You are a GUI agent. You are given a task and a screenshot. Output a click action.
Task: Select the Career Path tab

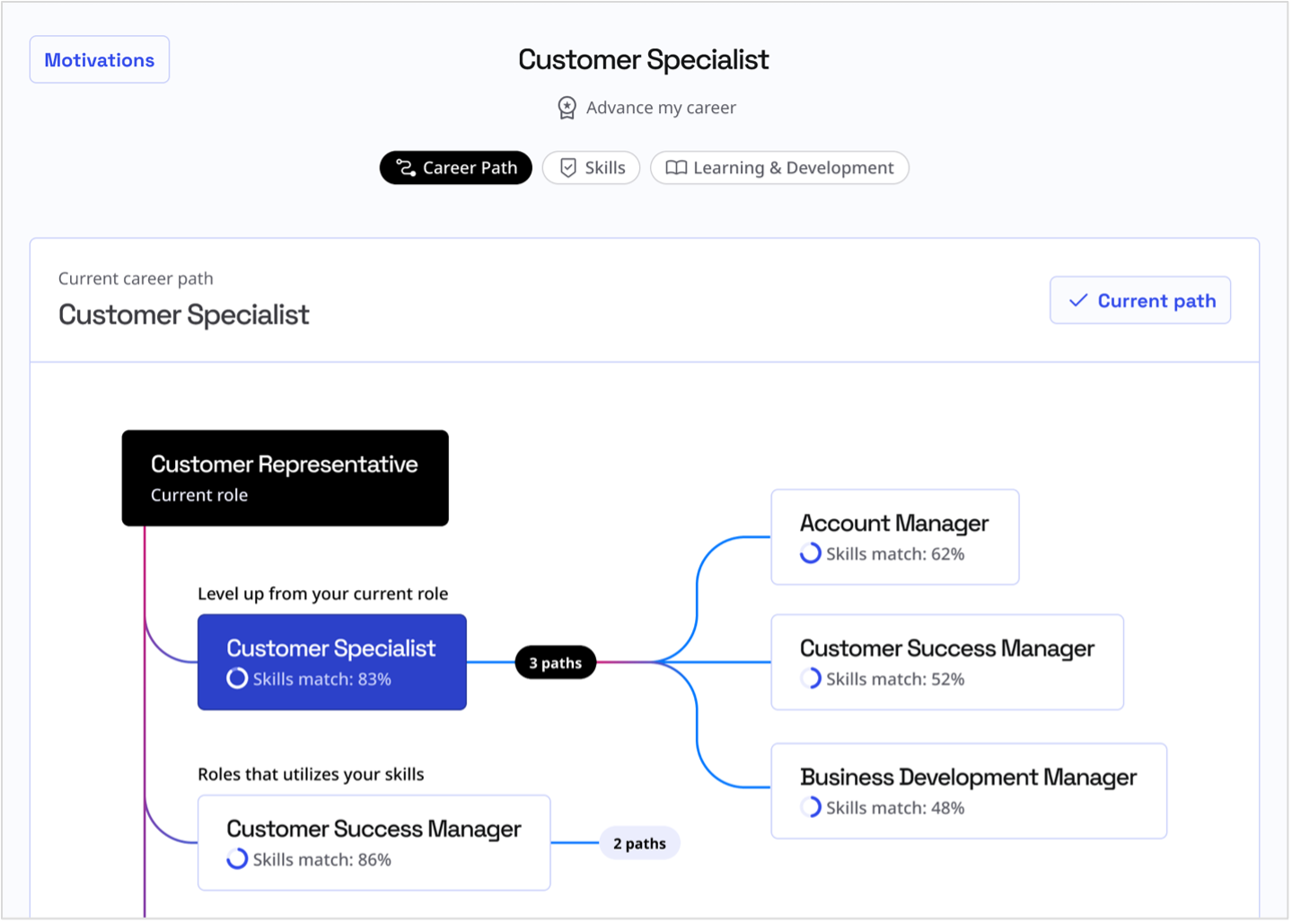[456, 168]
